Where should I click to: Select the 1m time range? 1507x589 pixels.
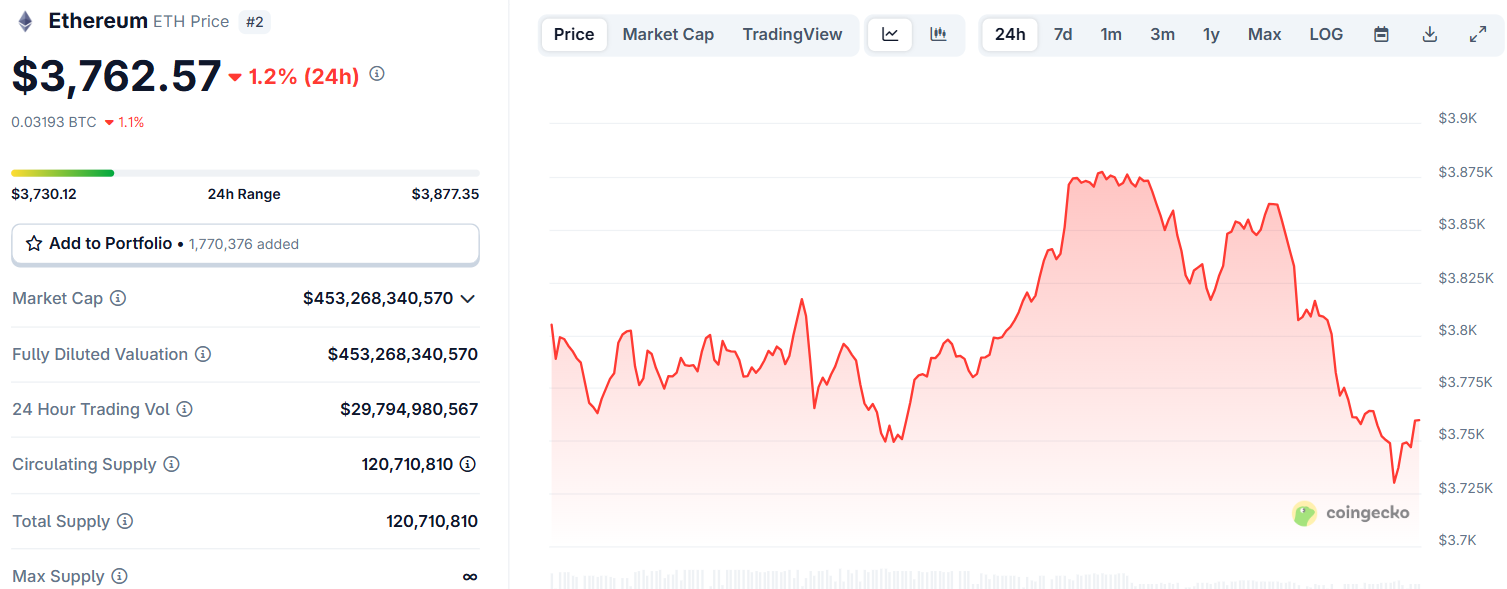tap(1111, 34)
